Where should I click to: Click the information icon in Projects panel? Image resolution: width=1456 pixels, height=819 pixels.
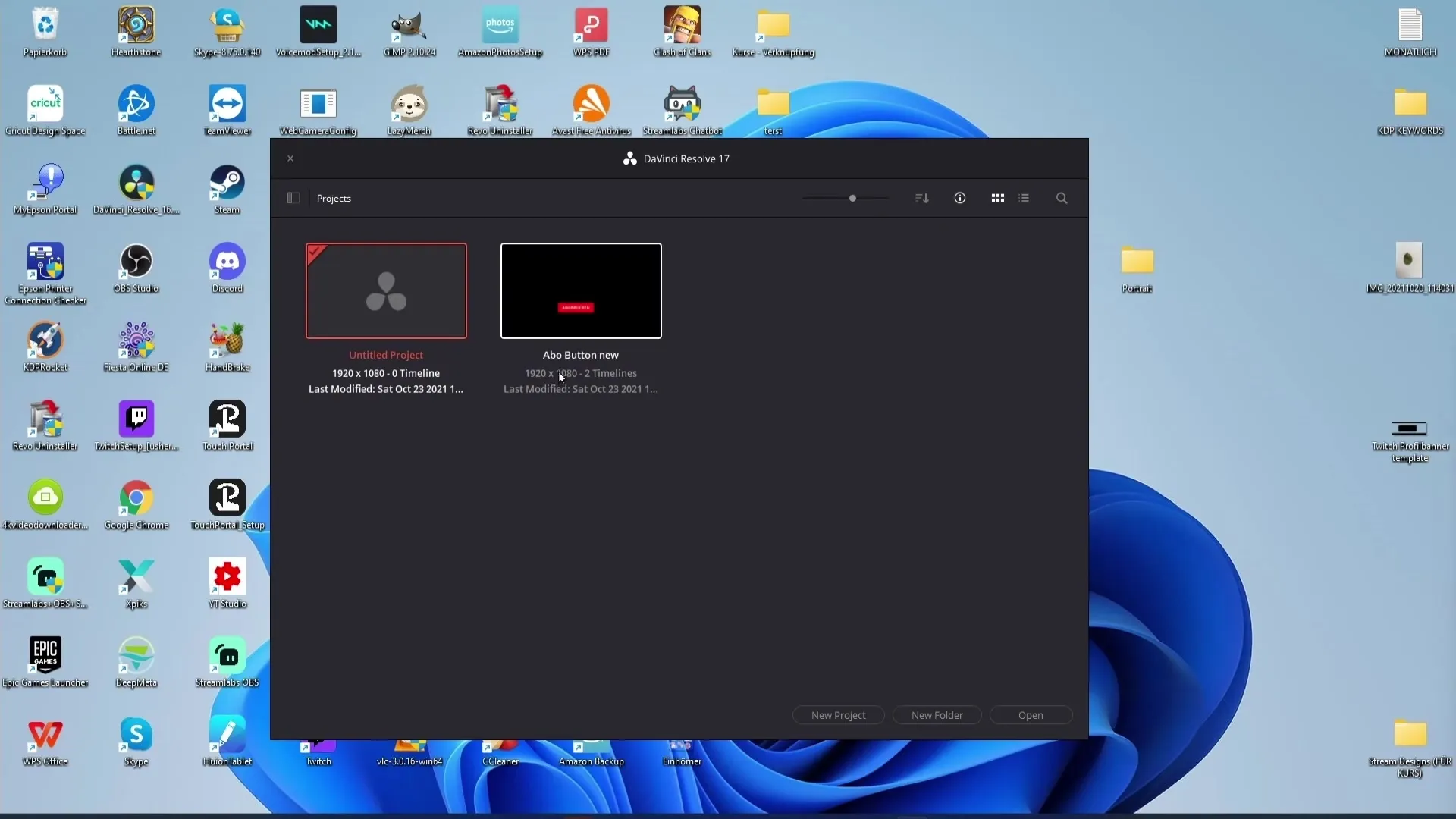point(960,197)
